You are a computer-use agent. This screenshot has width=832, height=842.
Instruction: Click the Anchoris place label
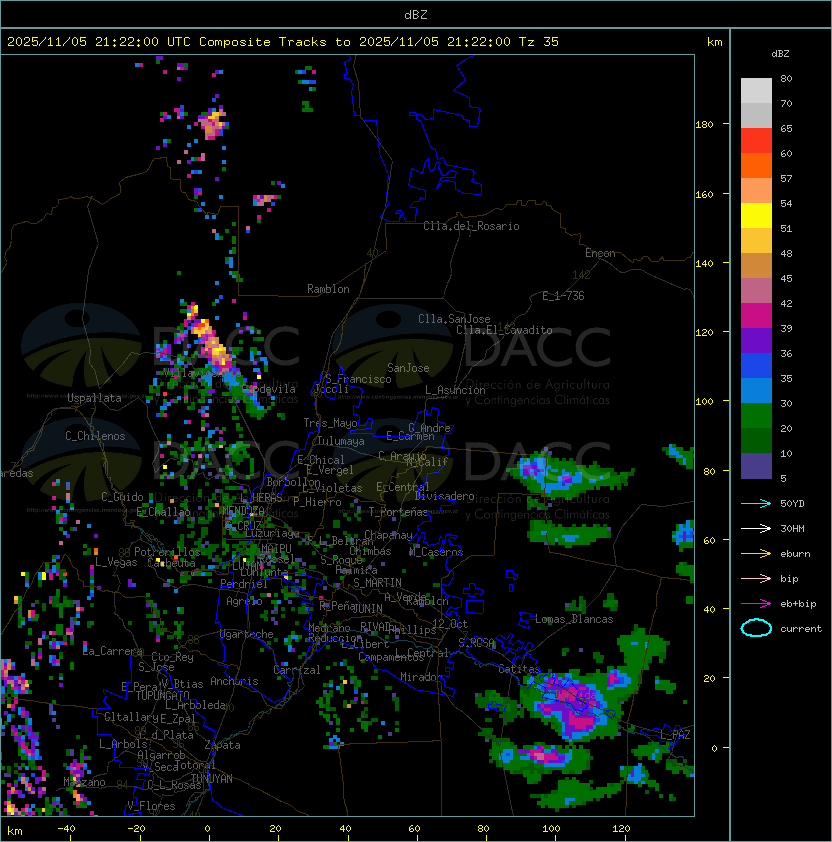[234, 681]
